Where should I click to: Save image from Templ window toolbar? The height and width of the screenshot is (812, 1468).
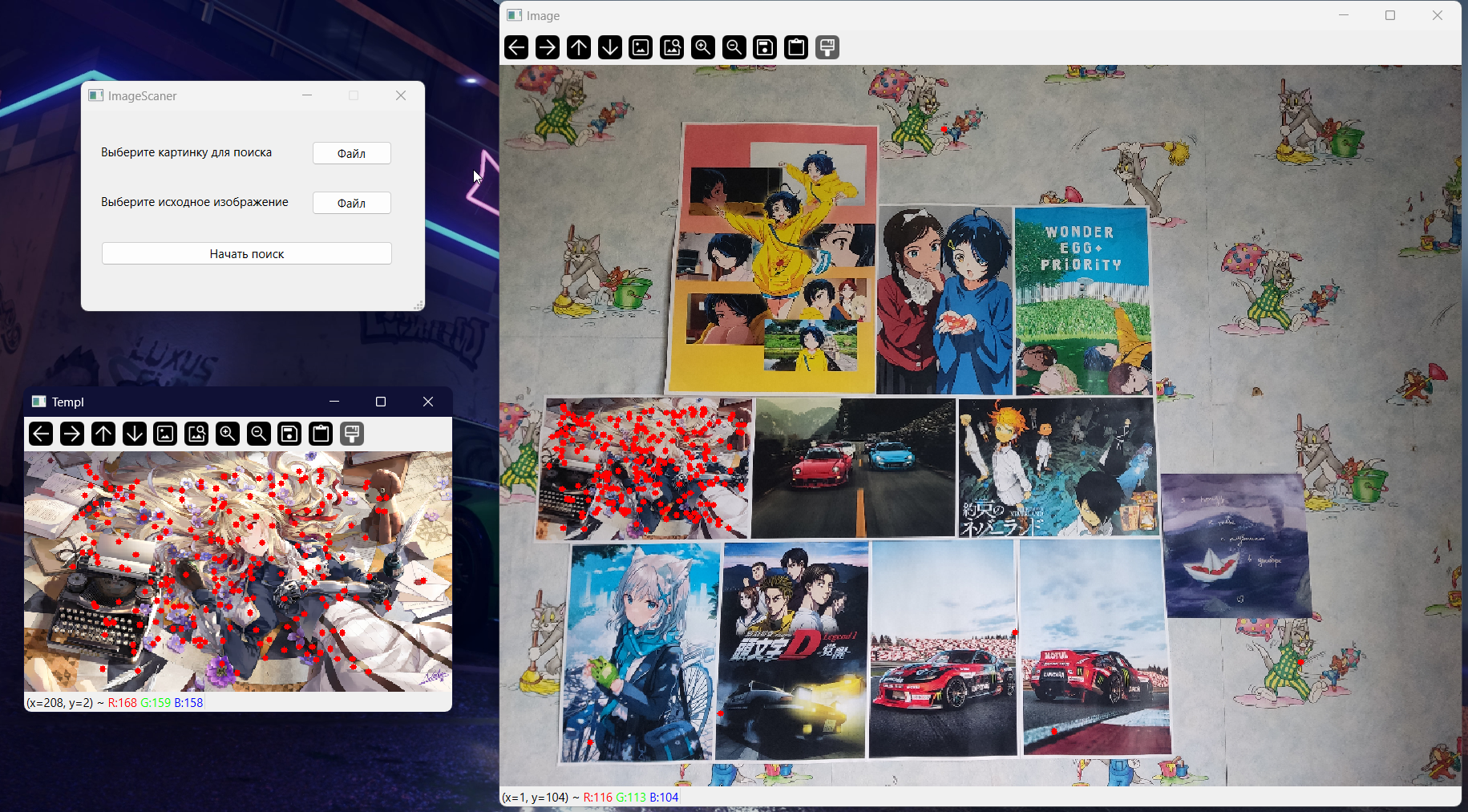point(289,434)
